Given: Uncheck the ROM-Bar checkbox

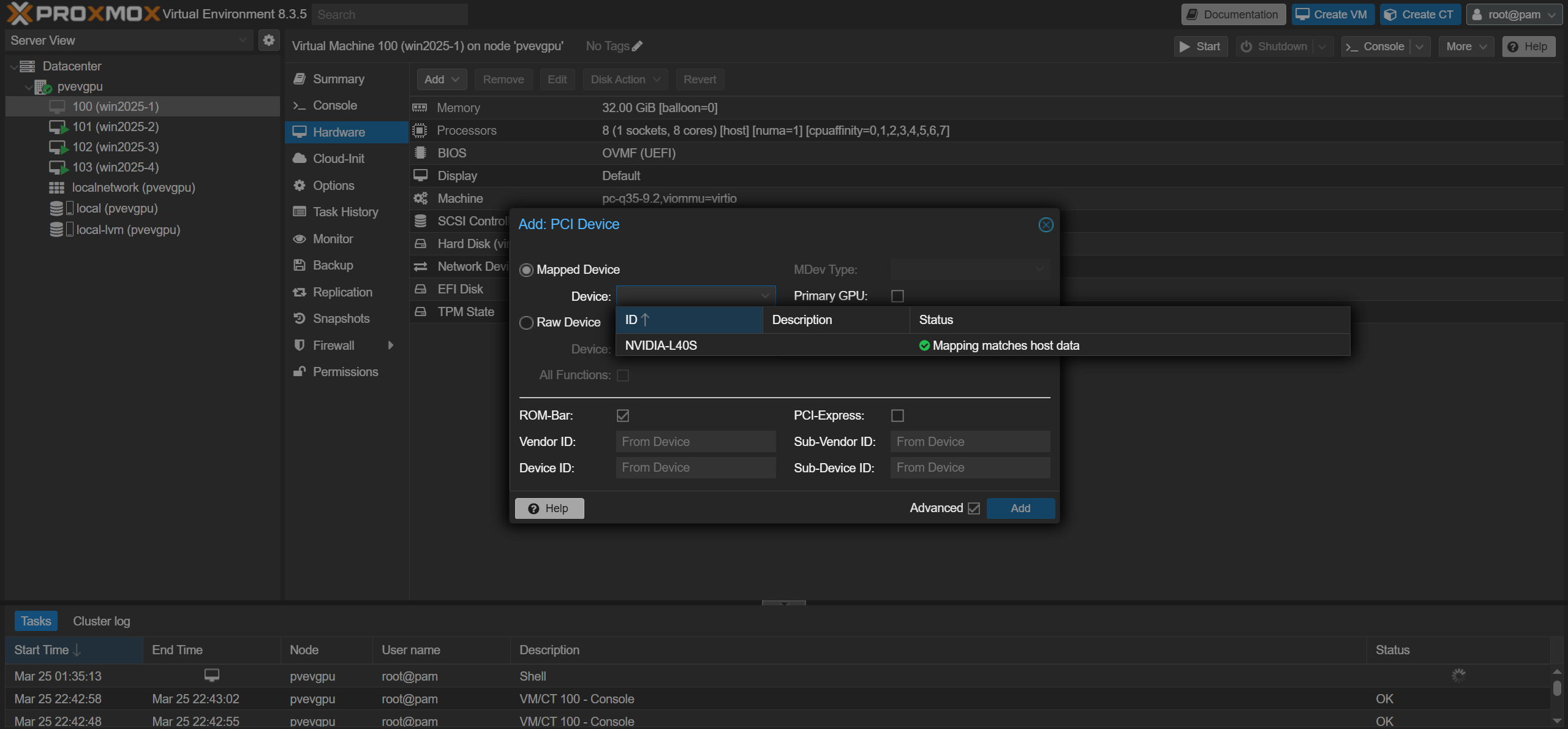Looking at the screenshot, I should (x=623, y=416).
